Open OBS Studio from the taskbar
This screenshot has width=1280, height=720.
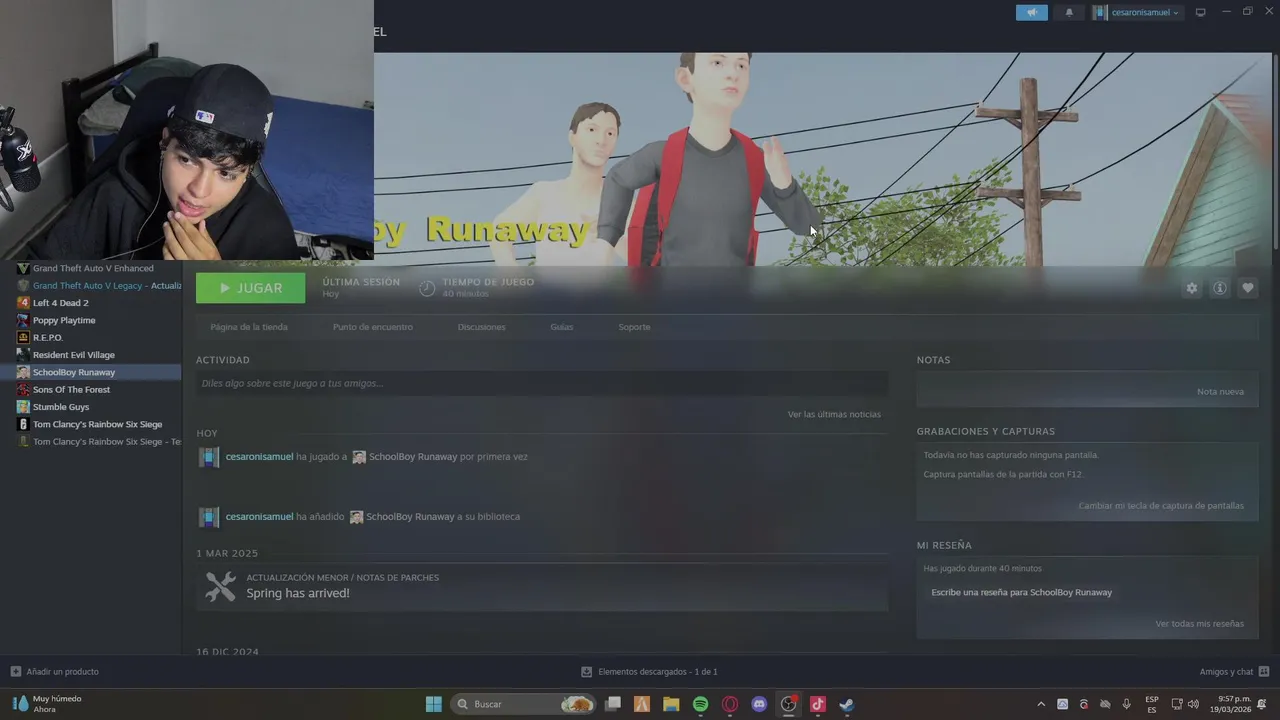tap(788, 704)
